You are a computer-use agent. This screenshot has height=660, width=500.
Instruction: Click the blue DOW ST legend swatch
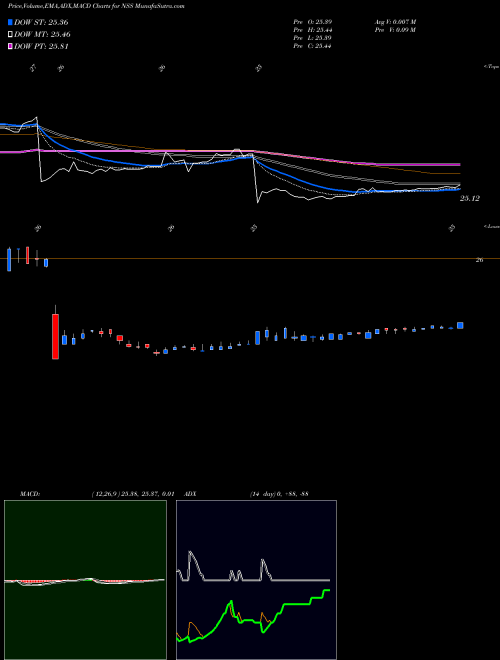coord(10,22)
